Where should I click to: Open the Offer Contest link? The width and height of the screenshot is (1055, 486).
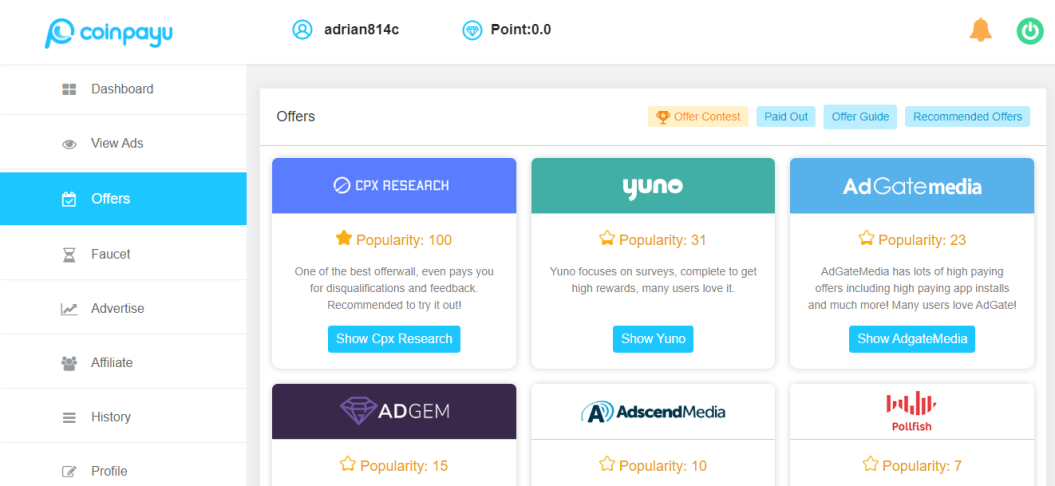698,117
